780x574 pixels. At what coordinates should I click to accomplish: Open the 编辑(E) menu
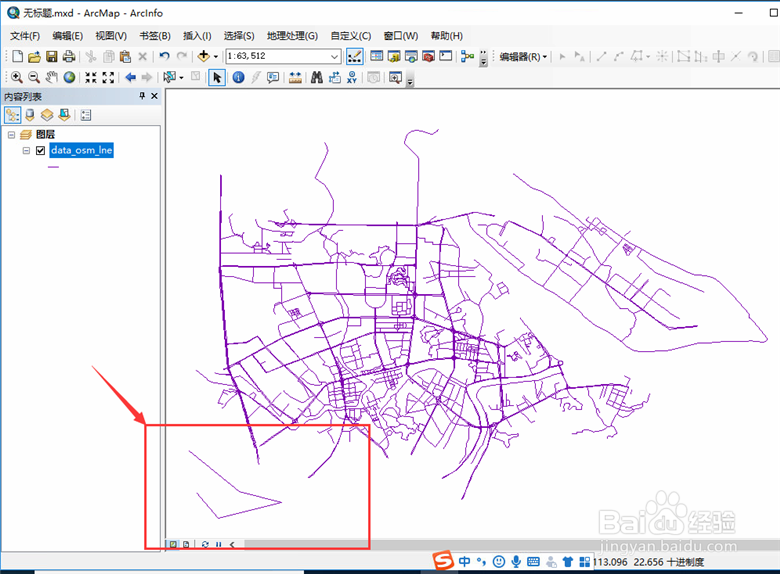tap(67, 36)
